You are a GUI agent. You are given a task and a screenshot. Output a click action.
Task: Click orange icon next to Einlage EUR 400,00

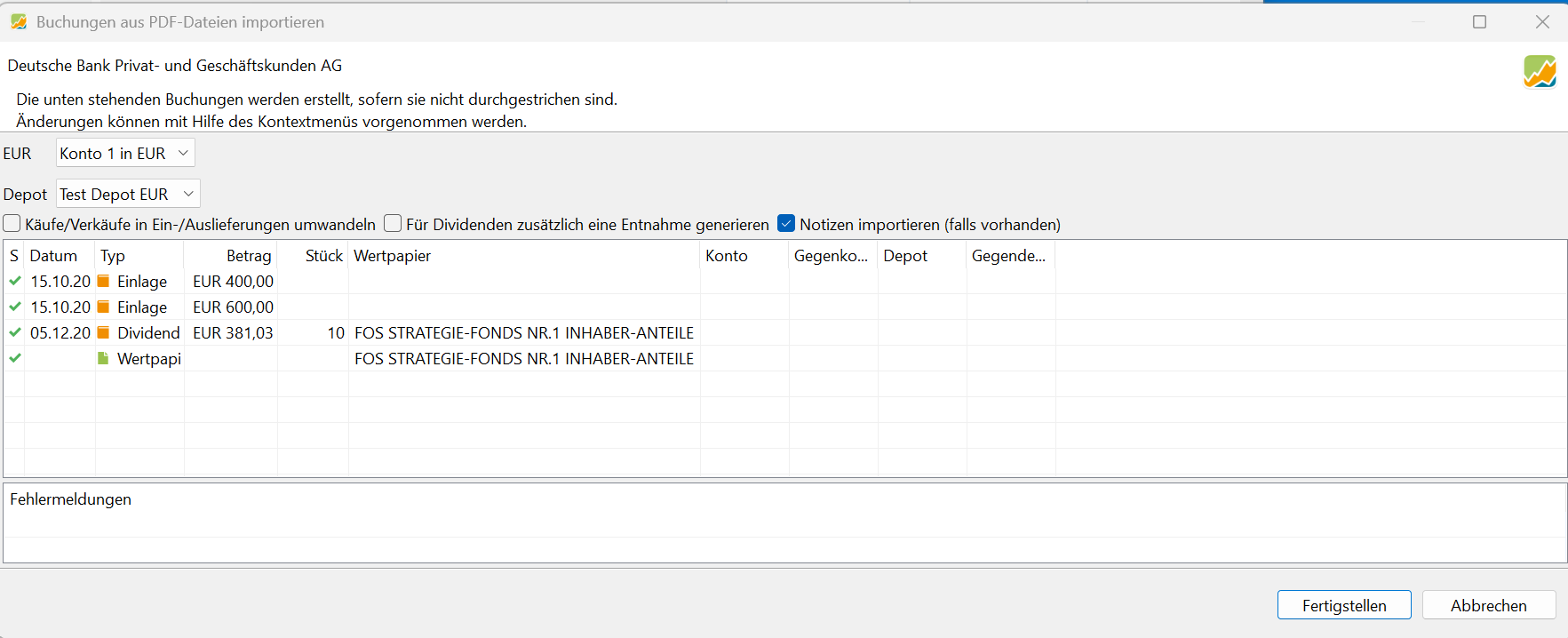[x=103, y=281]
